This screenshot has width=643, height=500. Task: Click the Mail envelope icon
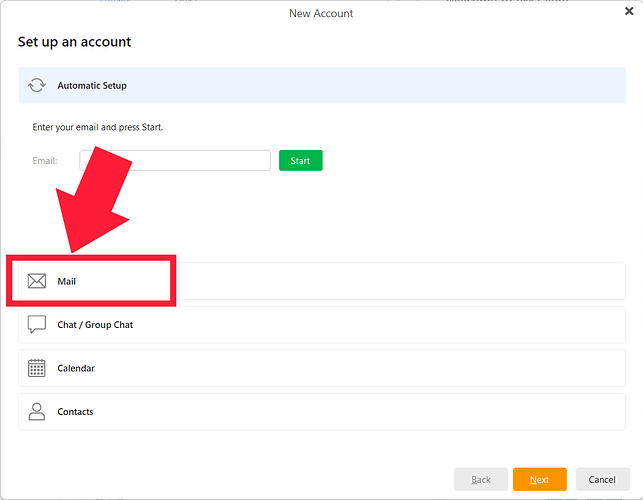click(x=37, y=281)
